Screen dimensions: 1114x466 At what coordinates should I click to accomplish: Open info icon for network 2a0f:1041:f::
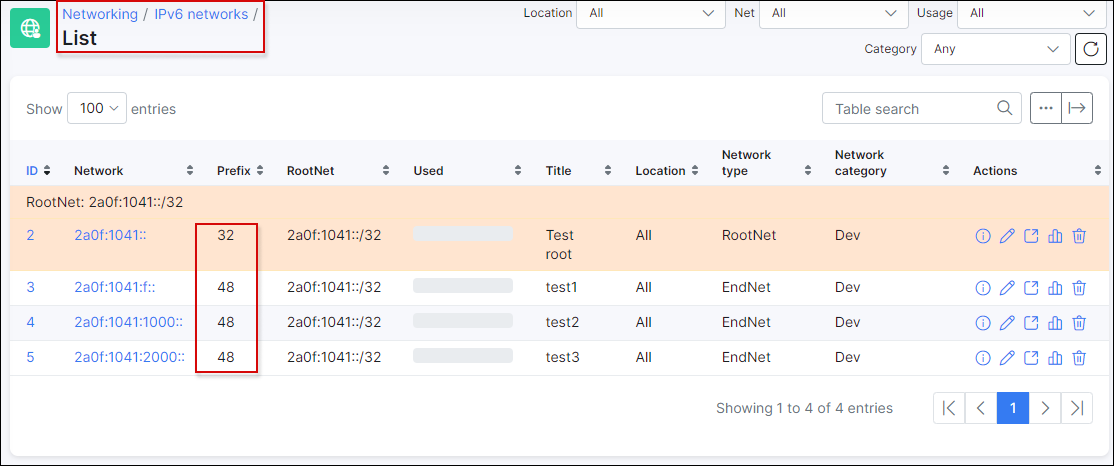tap(983, 288)
